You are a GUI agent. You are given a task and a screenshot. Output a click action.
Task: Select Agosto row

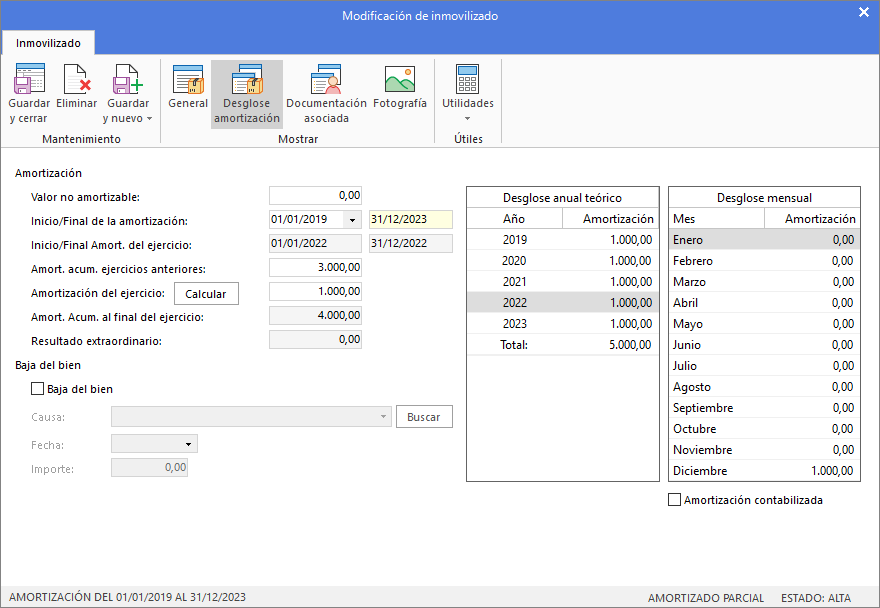point(764,387)
